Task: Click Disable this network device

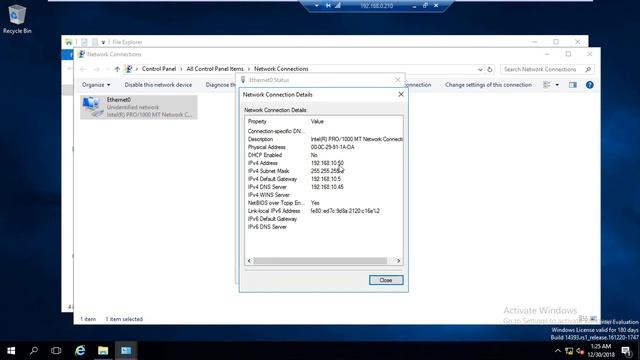Action: coord(158,85)
